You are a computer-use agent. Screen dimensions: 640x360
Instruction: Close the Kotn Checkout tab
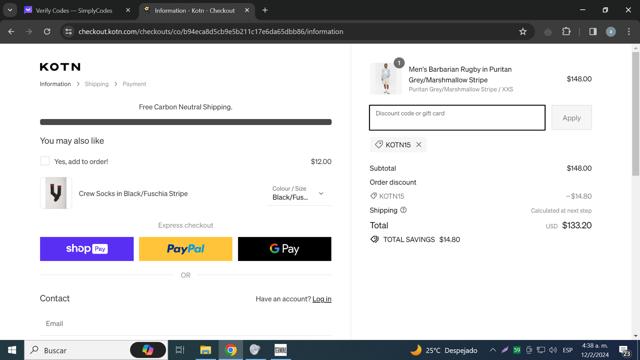247,10
